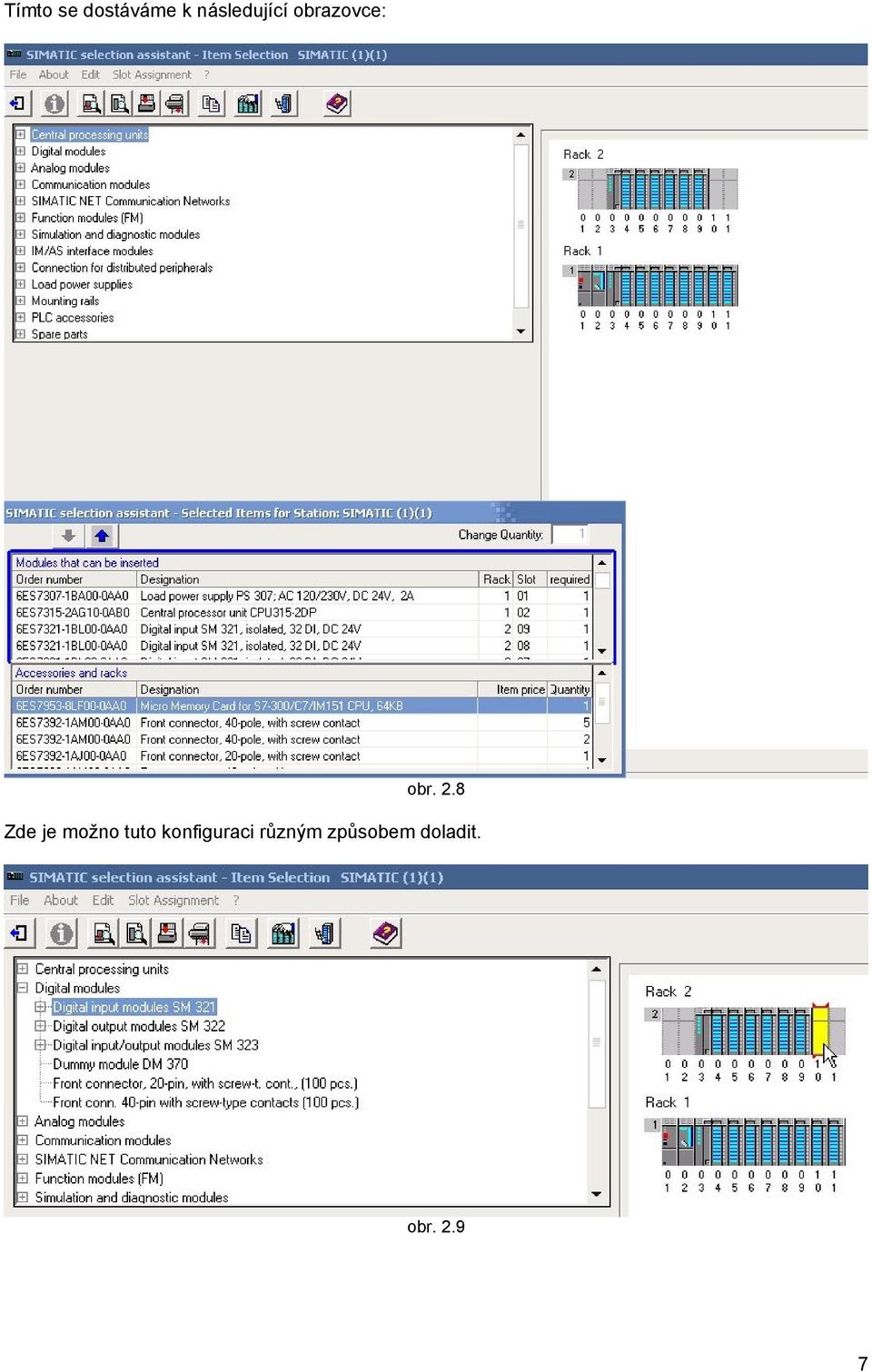Viewport: 872px width, 1372px height.
Task: Select Spare parts in obr. 2.8 tree
Action: 60,334
